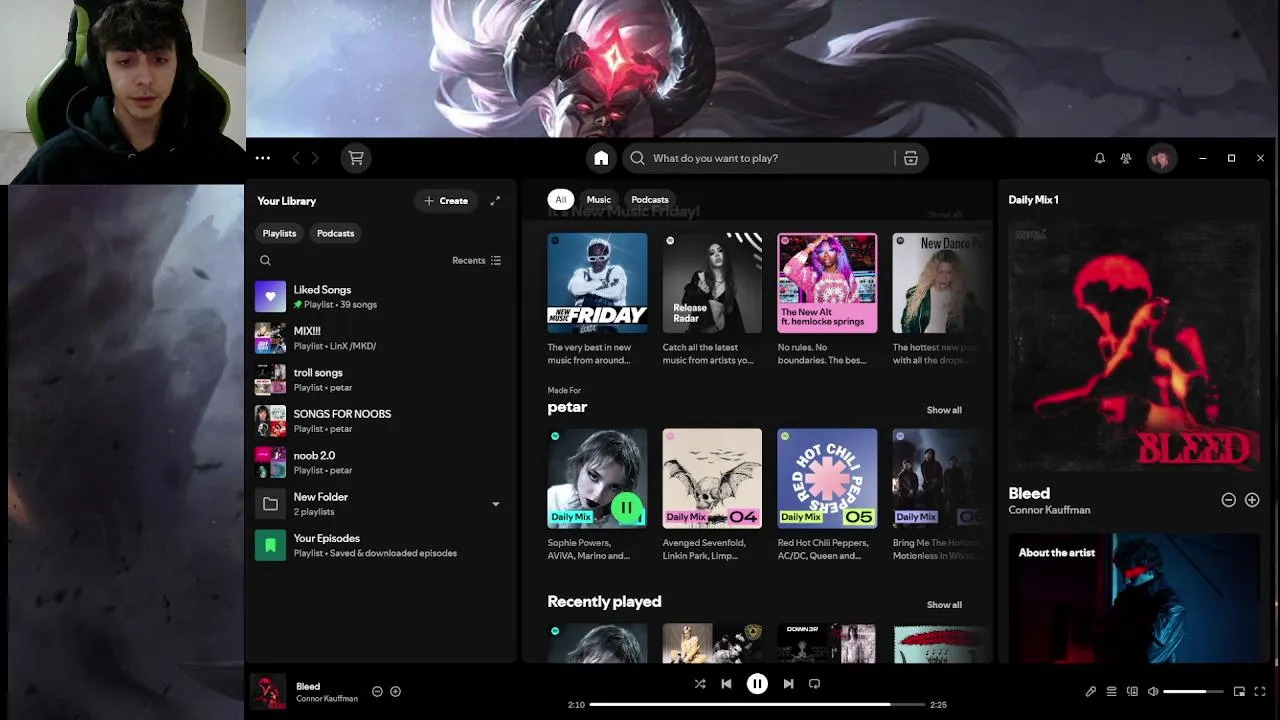Click the Create button in Your Library
The height and width of the screenshot is (720, 1280).
coord(446,201)
